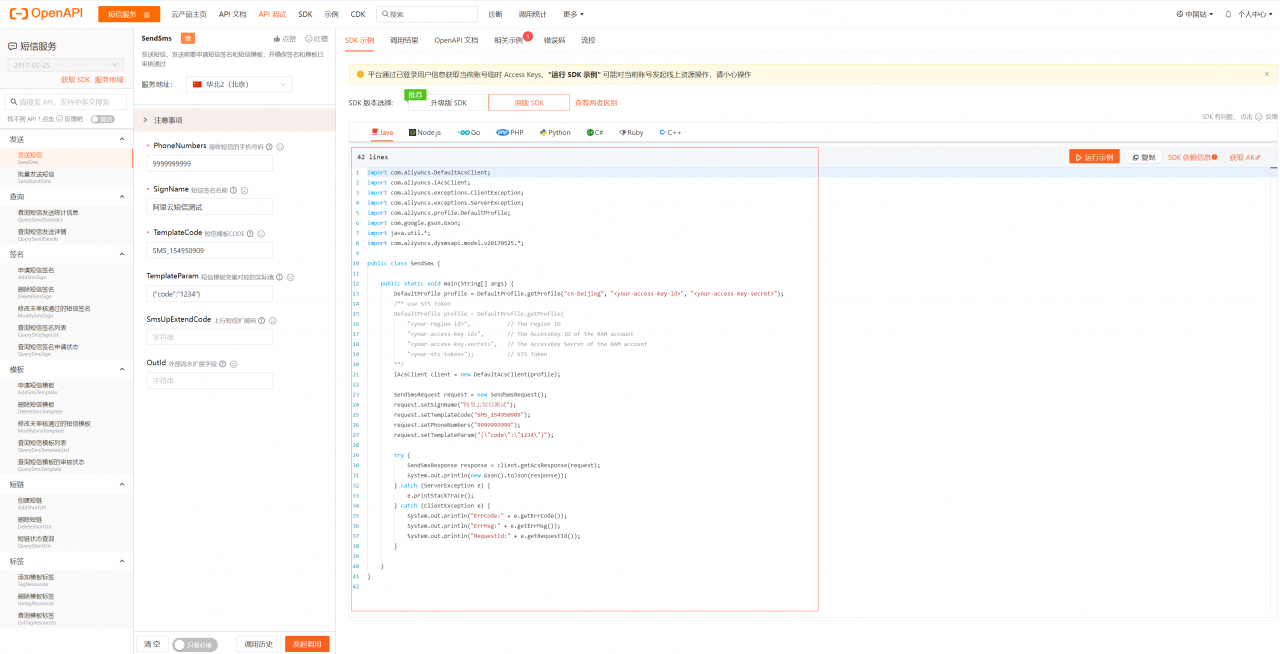
Task: Click the 短信服务 chat bubble icon in sidebar
Action: (x=12, y=47)
